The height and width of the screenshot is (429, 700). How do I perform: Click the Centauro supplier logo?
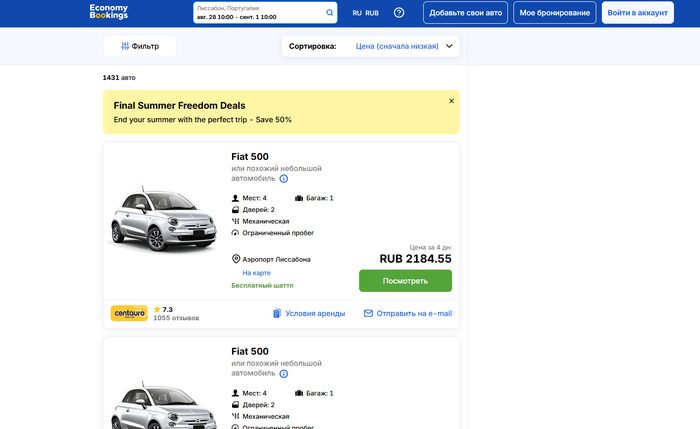point(129,313)
